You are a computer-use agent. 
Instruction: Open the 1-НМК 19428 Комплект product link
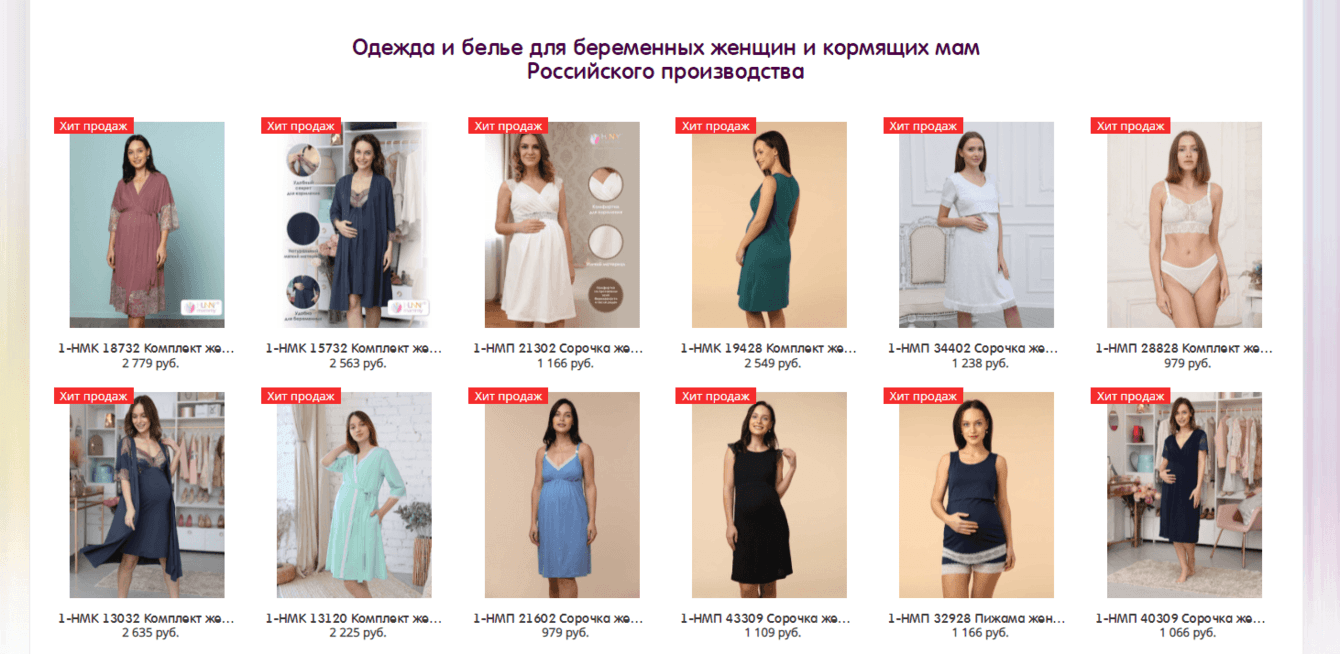click(768, 349)
